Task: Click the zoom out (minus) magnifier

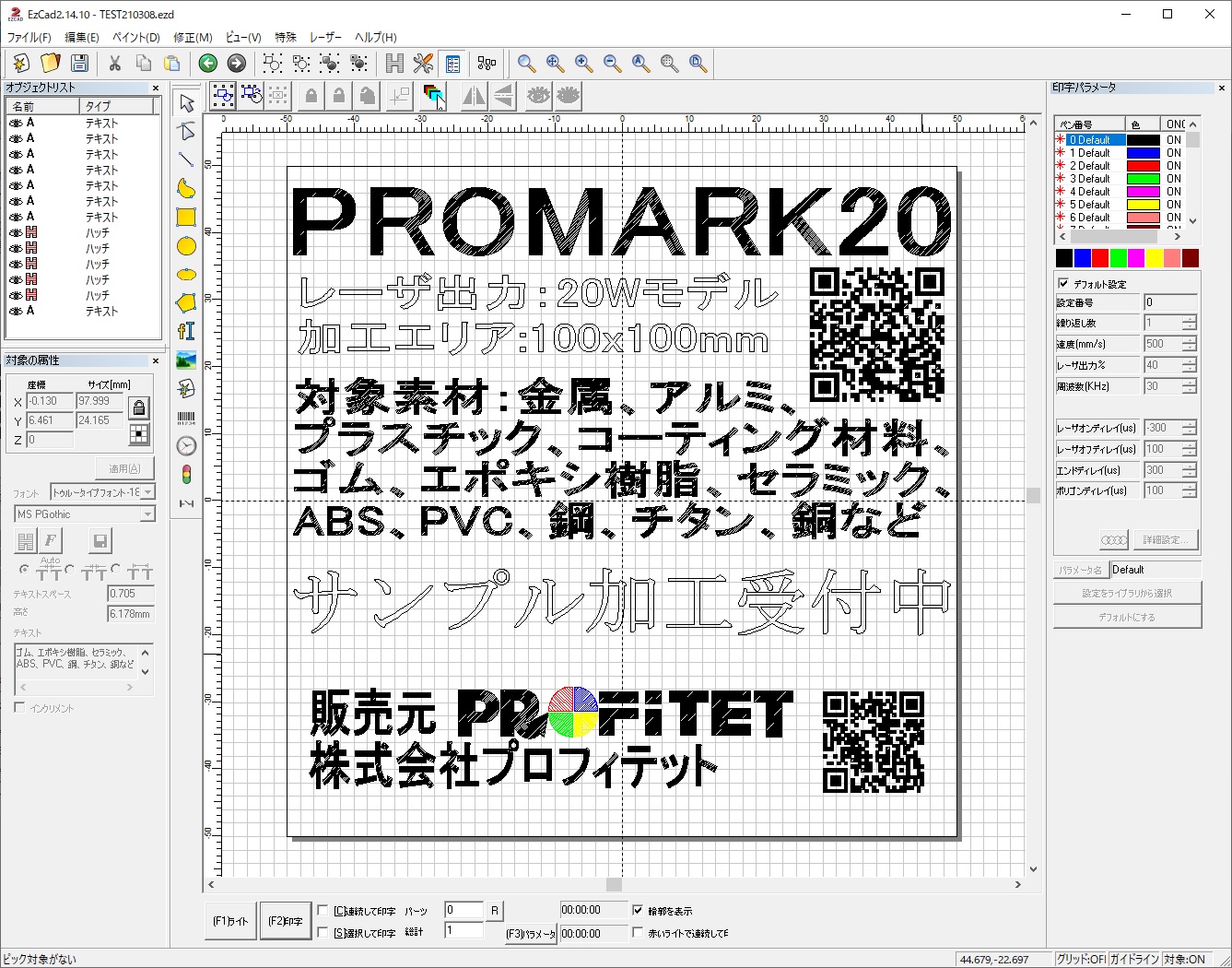Action: coord(612,63)
